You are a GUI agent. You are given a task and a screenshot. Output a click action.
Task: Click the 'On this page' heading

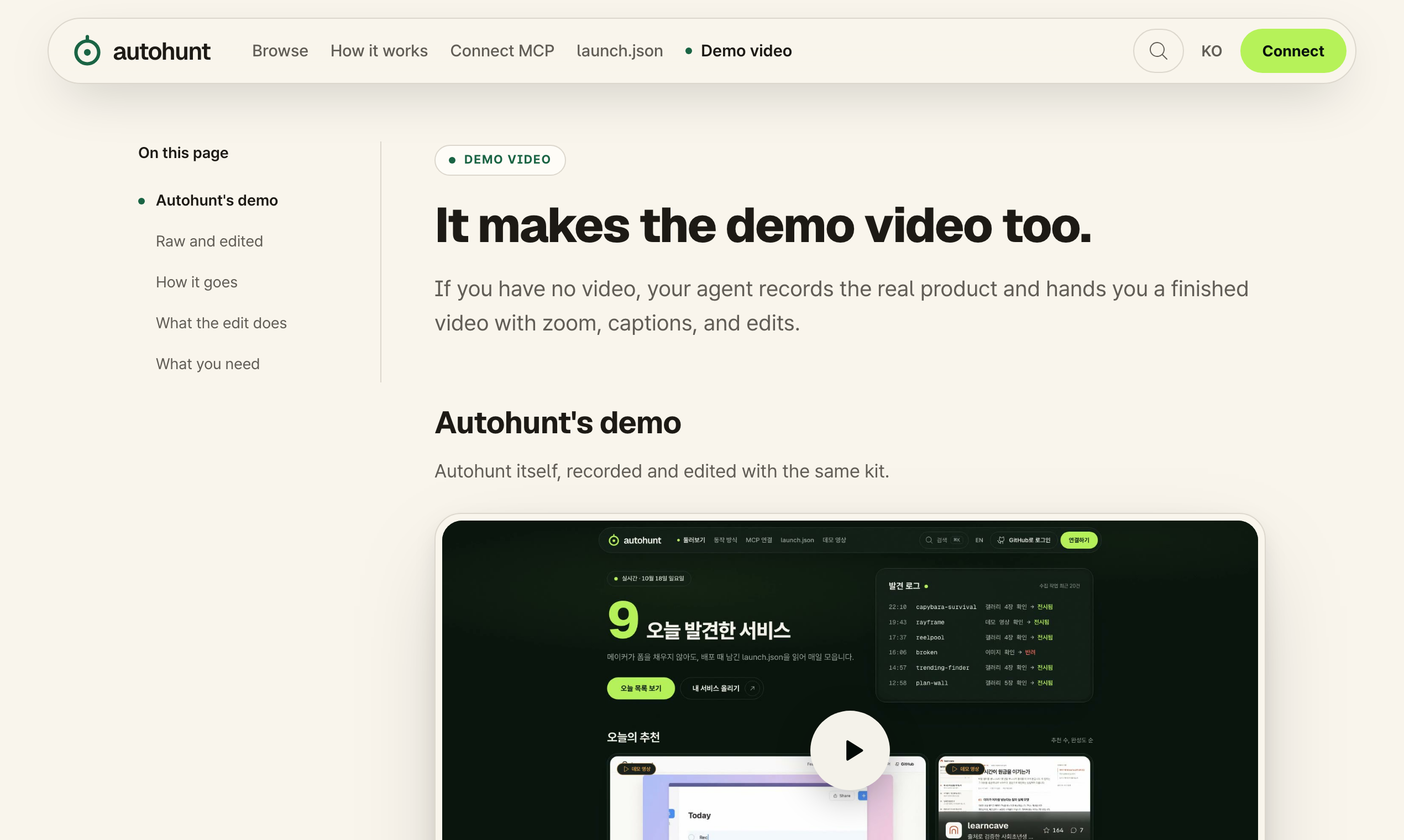(183, 153)
